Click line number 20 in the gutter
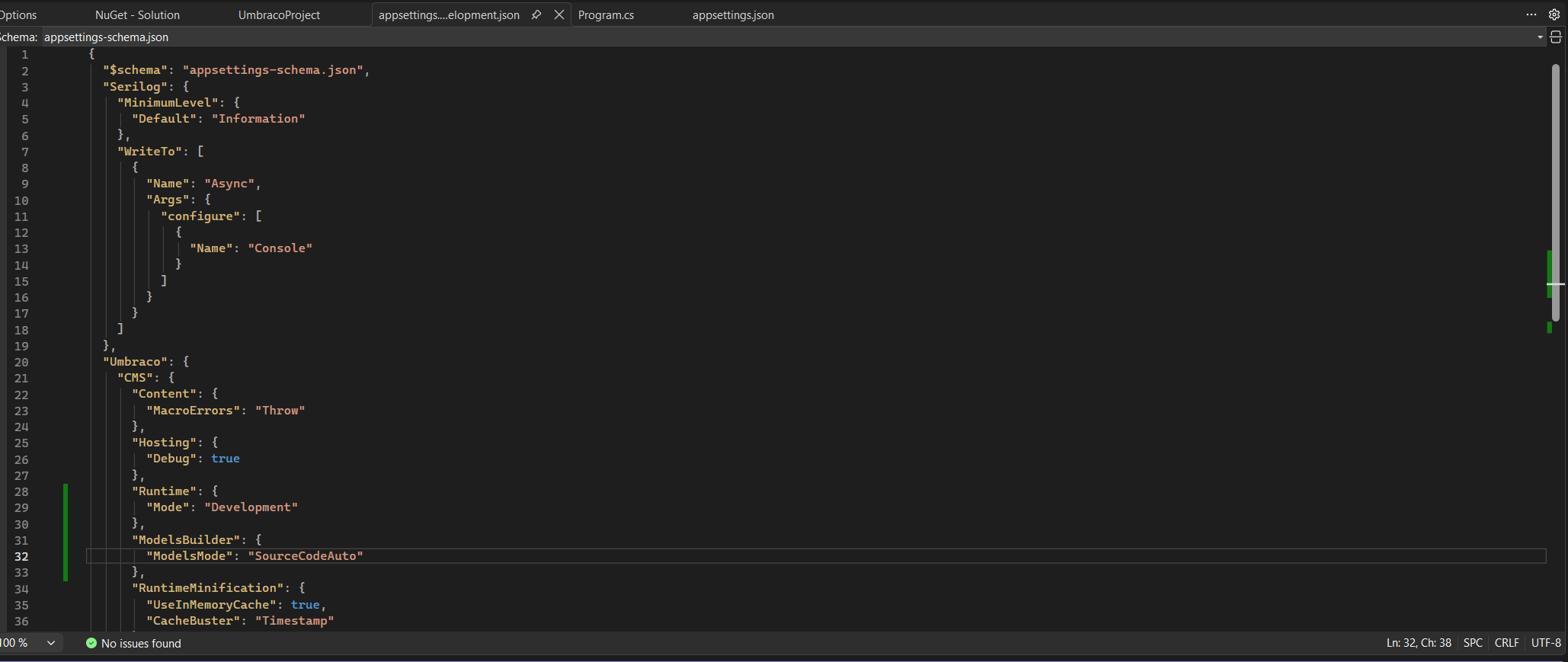The height and width of the screenshot is (662, 1568). click(x=21, y=363)
